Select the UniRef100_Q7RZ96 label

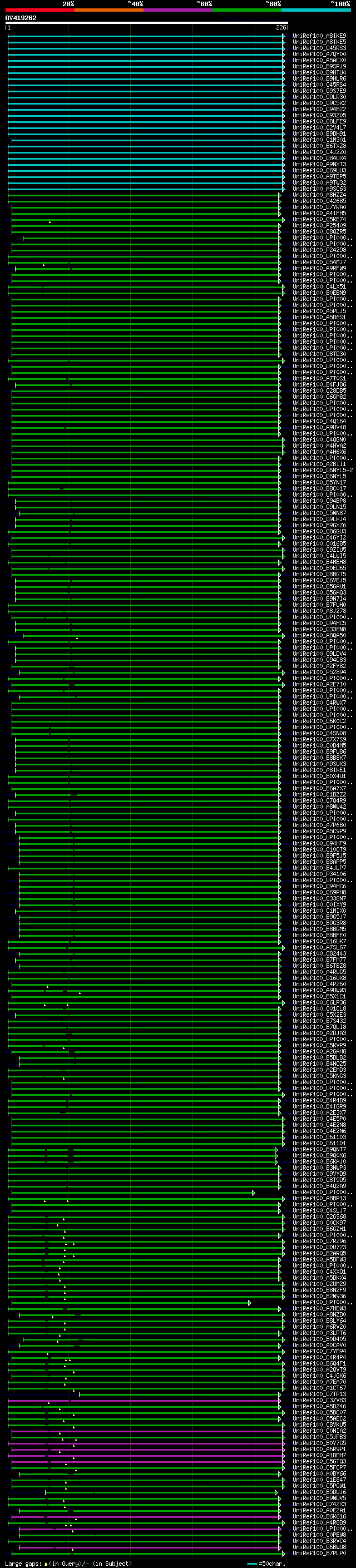pos(319,1241)
